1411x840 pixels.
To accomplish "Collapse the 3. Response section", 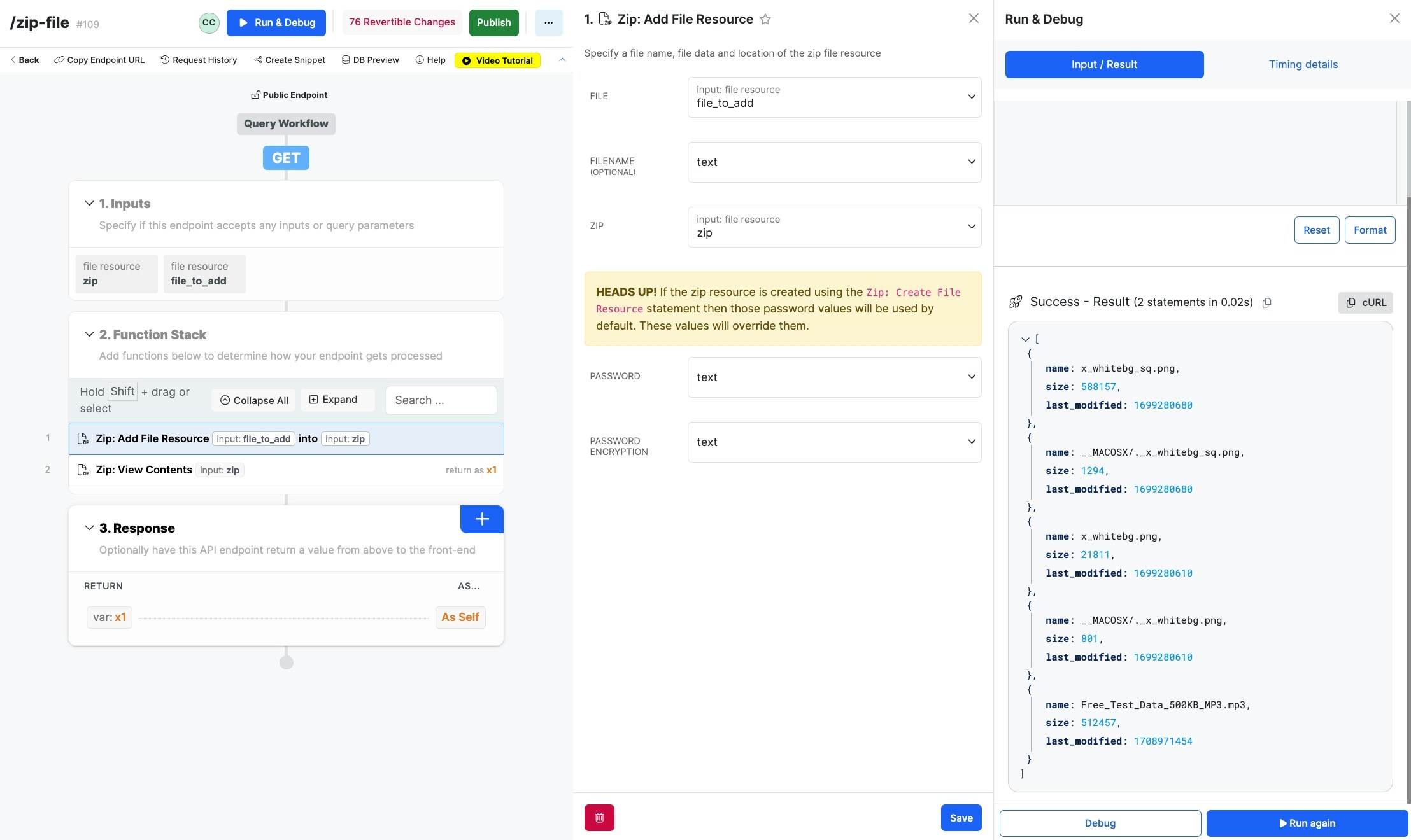I will (x=89, y=528).
